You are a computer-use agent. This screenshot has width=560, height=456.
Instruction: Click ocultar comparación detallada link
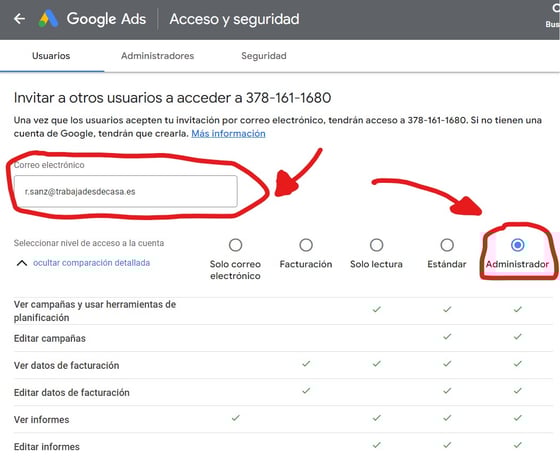91,263
